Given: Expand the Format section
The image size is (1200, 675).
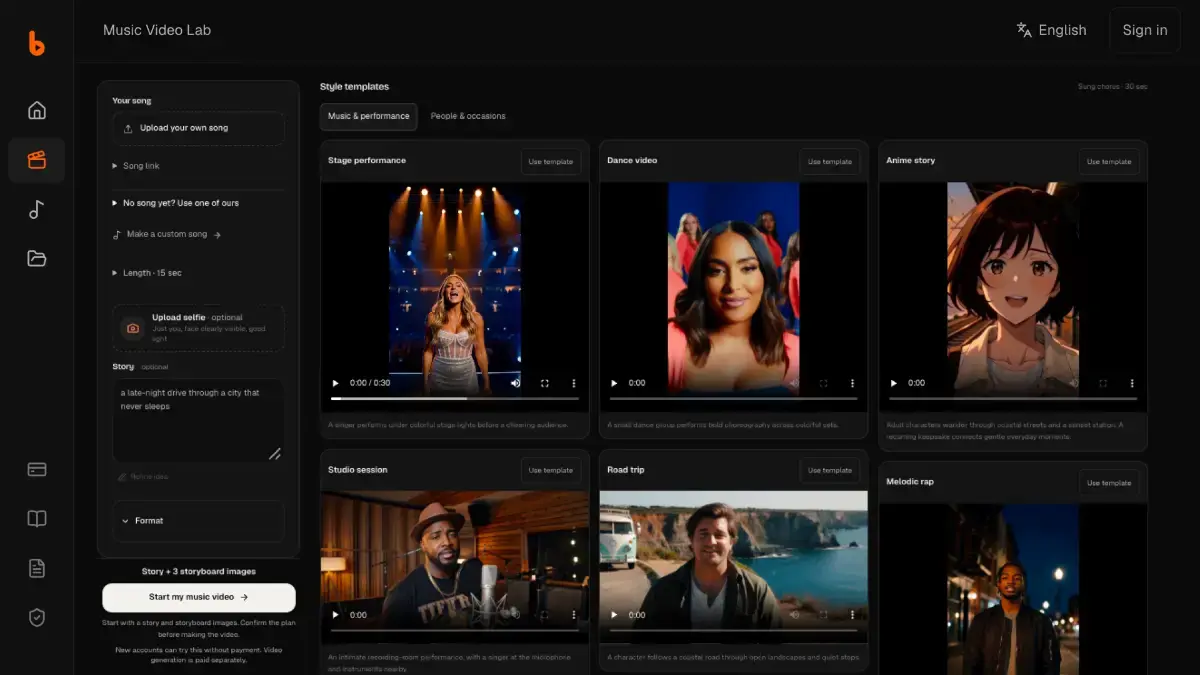Looking at the screenshot, I should (198, 521).
